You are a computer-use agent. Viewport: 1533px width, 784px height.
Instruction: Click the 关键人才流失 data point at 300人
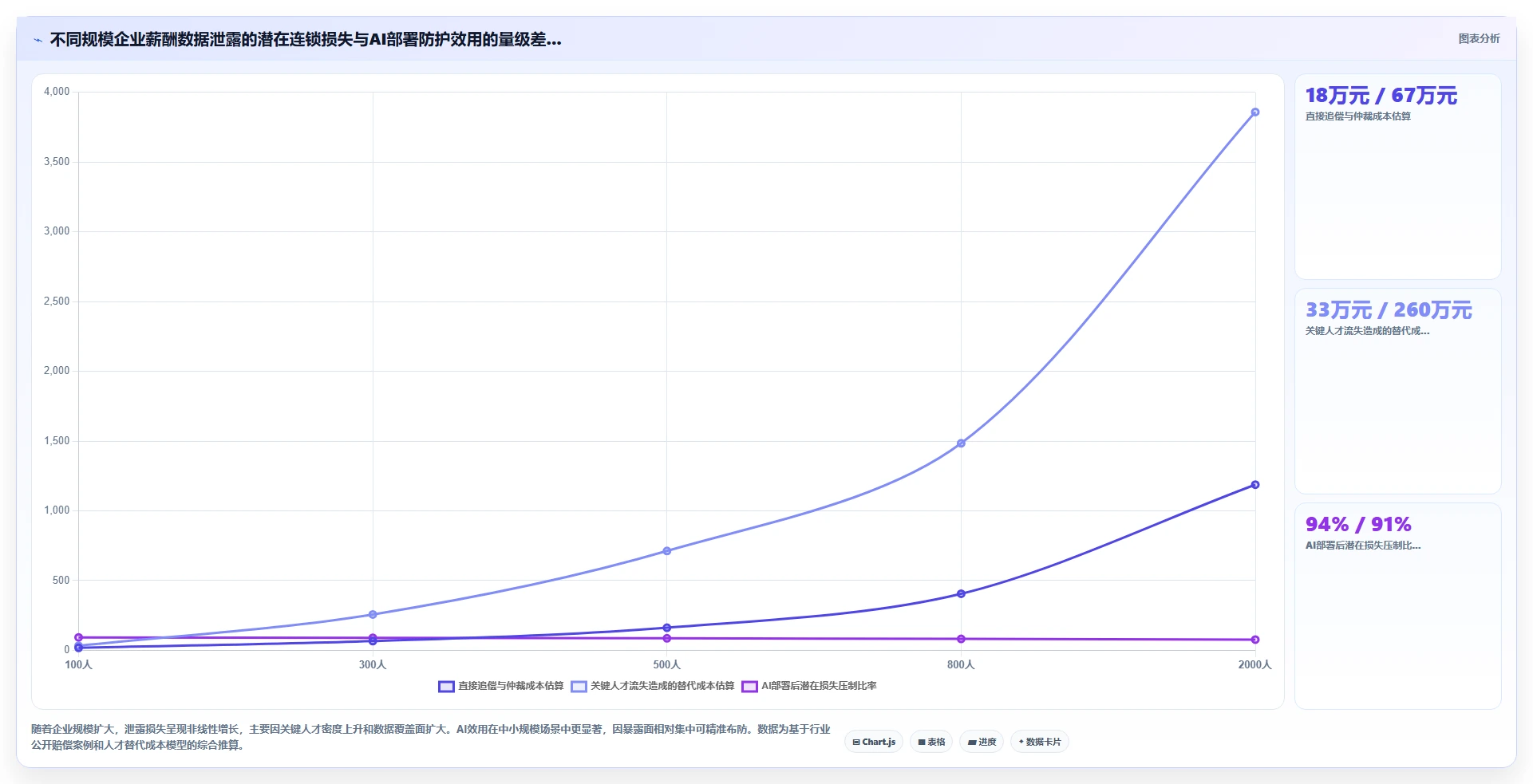[373, 615]
